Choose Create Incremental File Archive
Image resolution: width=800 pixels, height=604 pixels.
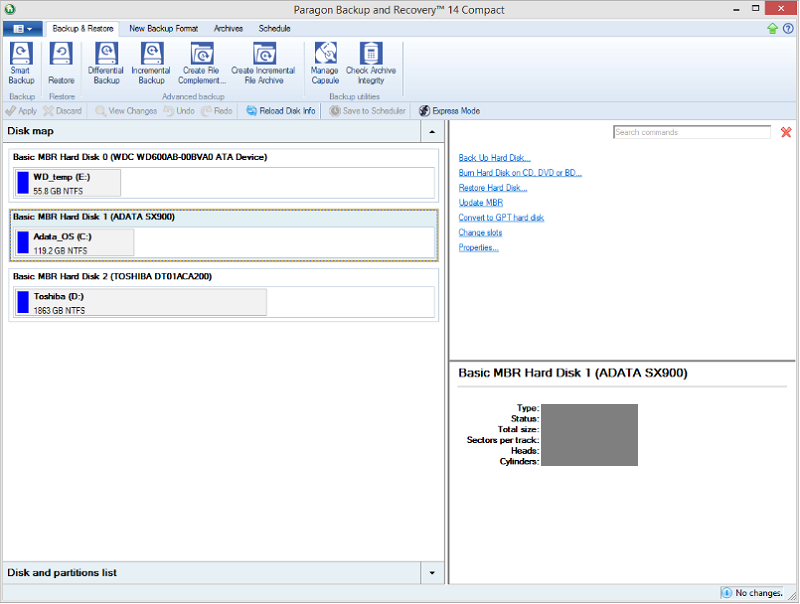tap(263, 63)
